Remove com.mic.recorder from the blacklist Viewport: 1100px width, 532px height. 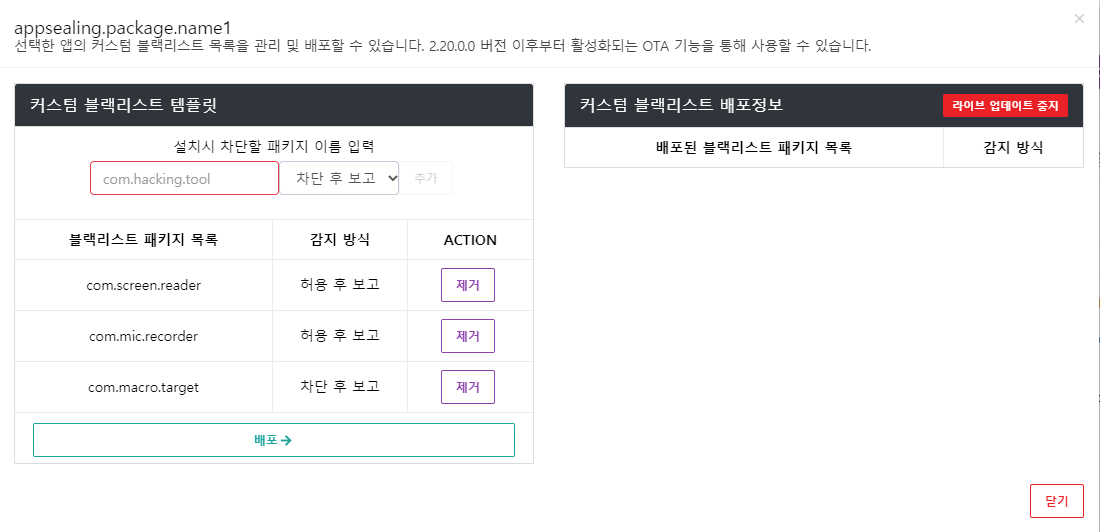click(x=468, y=336)
